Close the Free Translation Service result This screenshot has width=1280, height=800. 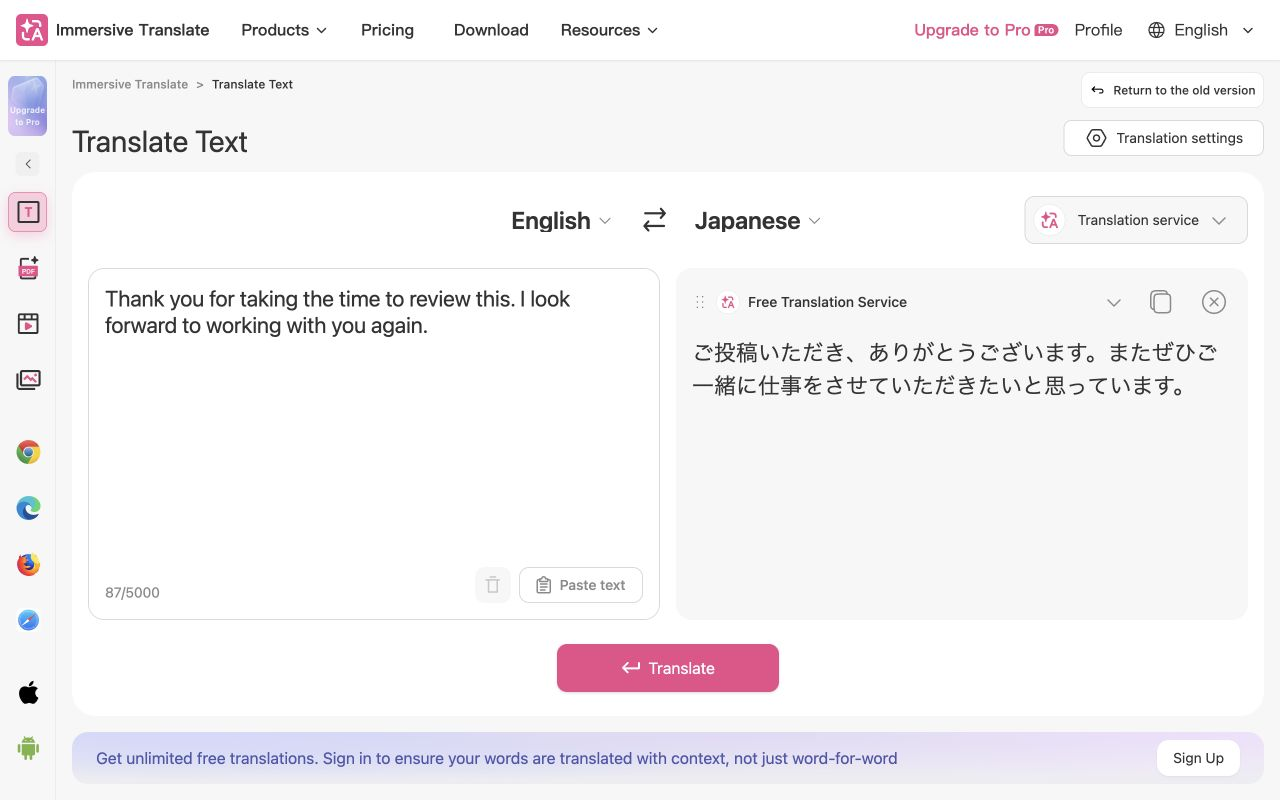coord(1213,302)
